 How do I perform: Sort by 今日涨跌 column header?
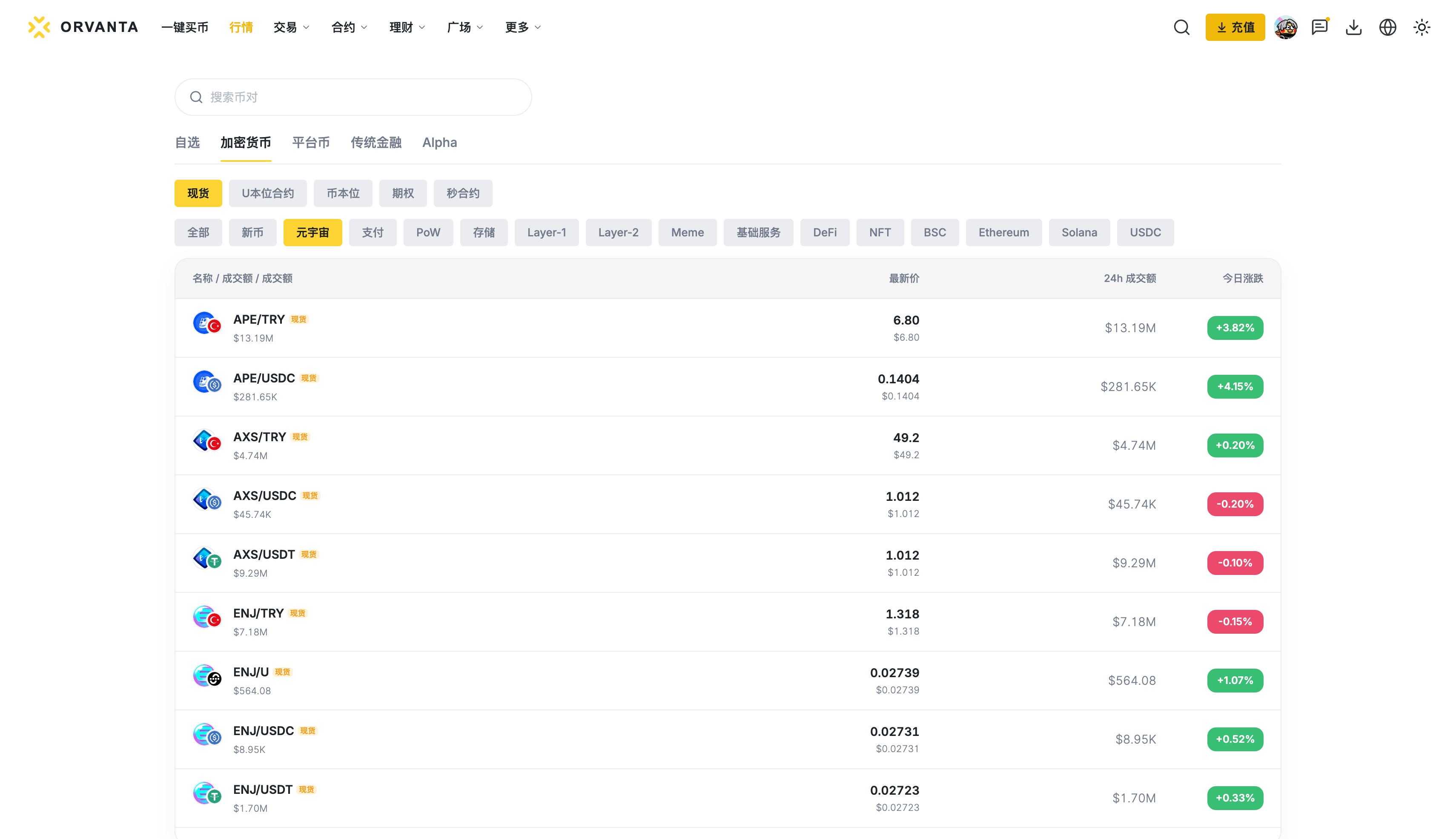pos(1243,279)
